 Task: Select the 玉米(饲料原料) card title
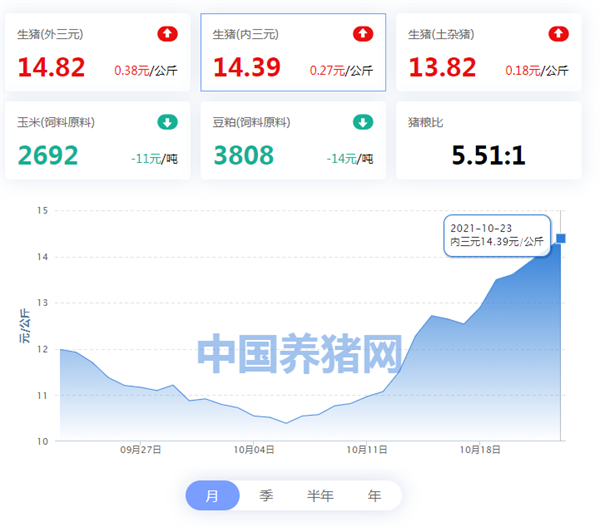(x=56, y=122)
